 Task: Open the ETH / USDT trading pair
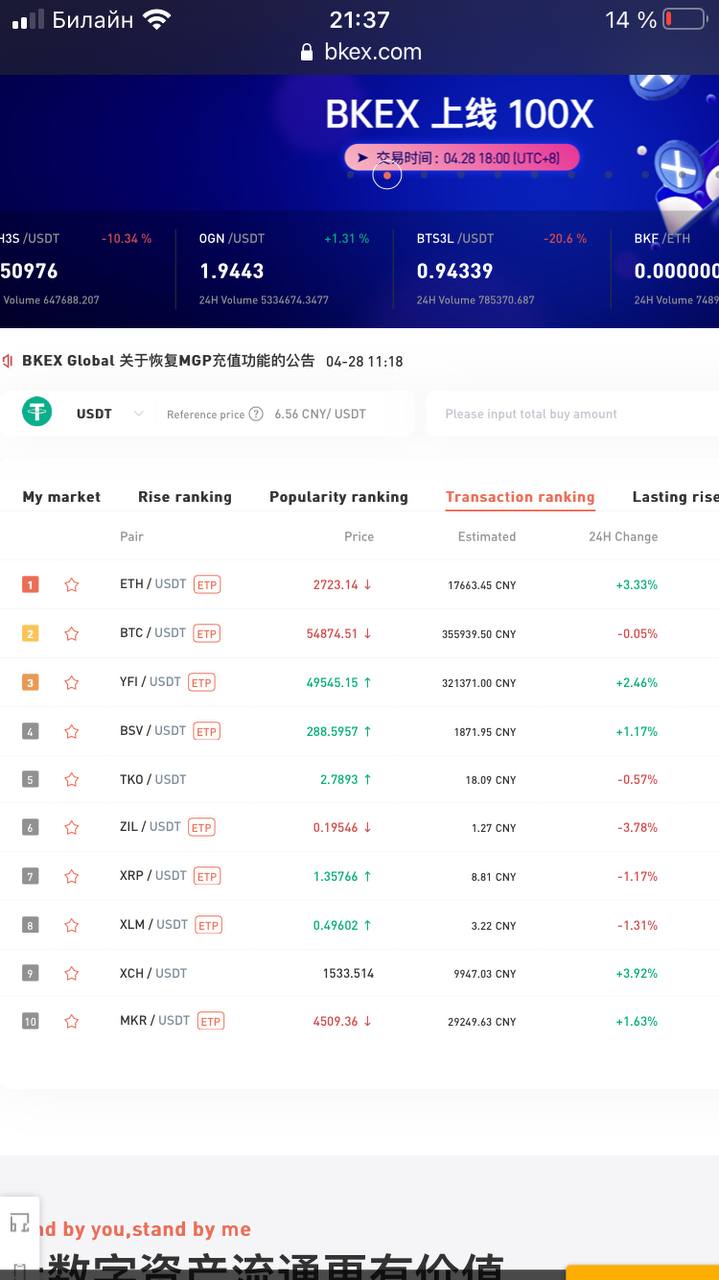pyautogui.click(x=153, y=584)
